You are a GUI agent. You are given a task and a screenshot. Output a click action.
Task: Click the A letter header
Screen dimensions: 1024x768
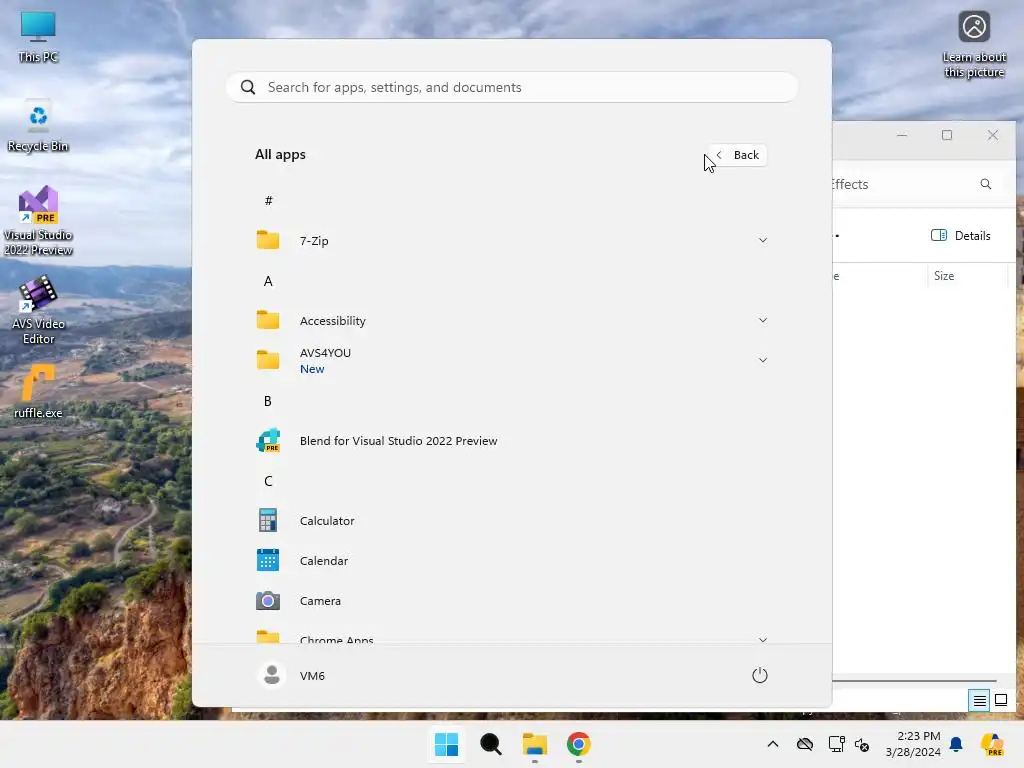(x=268, y=281)
